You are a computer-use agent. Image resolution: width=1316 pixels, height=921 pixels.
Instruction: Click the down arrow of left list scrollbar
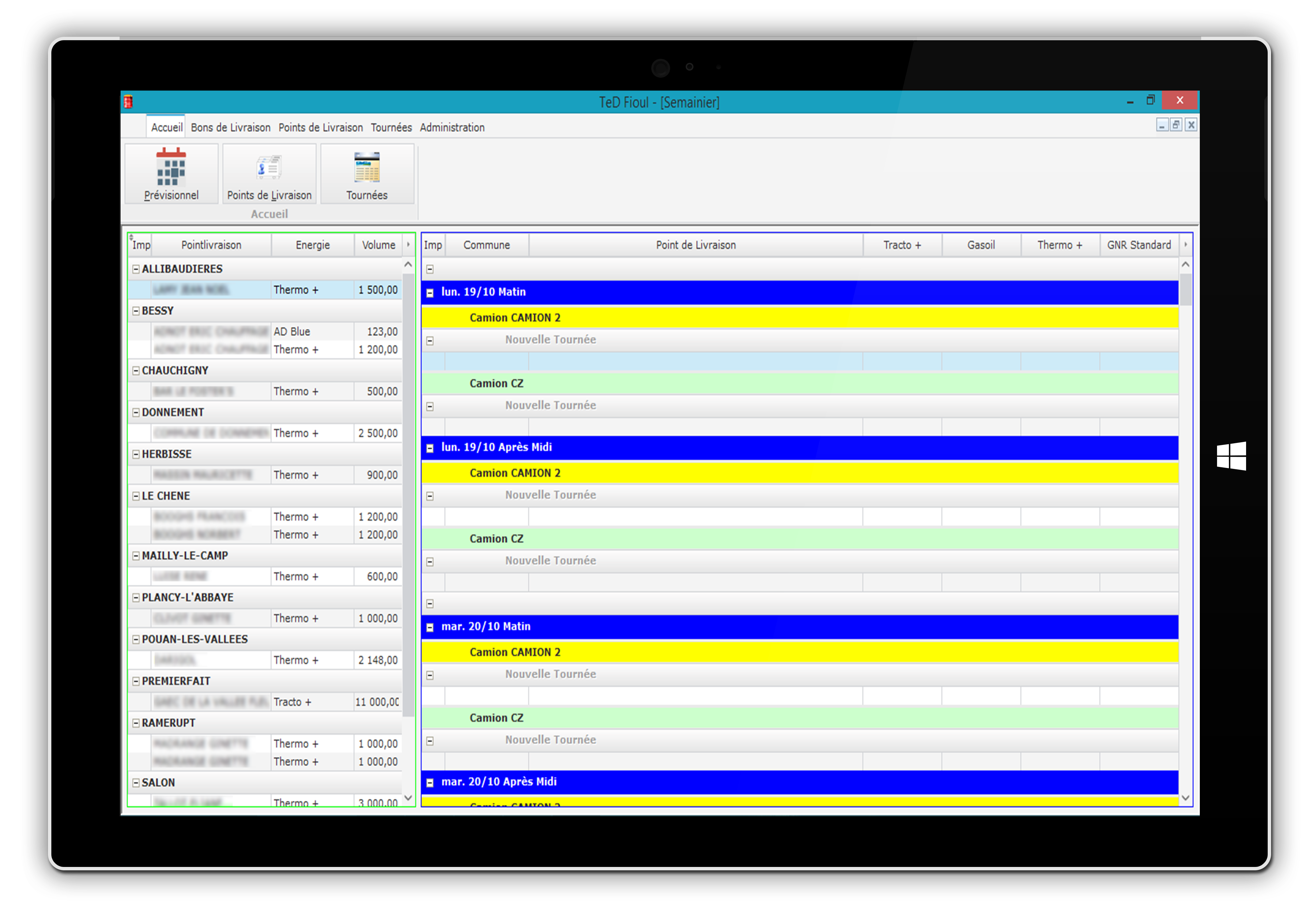tap(408, 797)
